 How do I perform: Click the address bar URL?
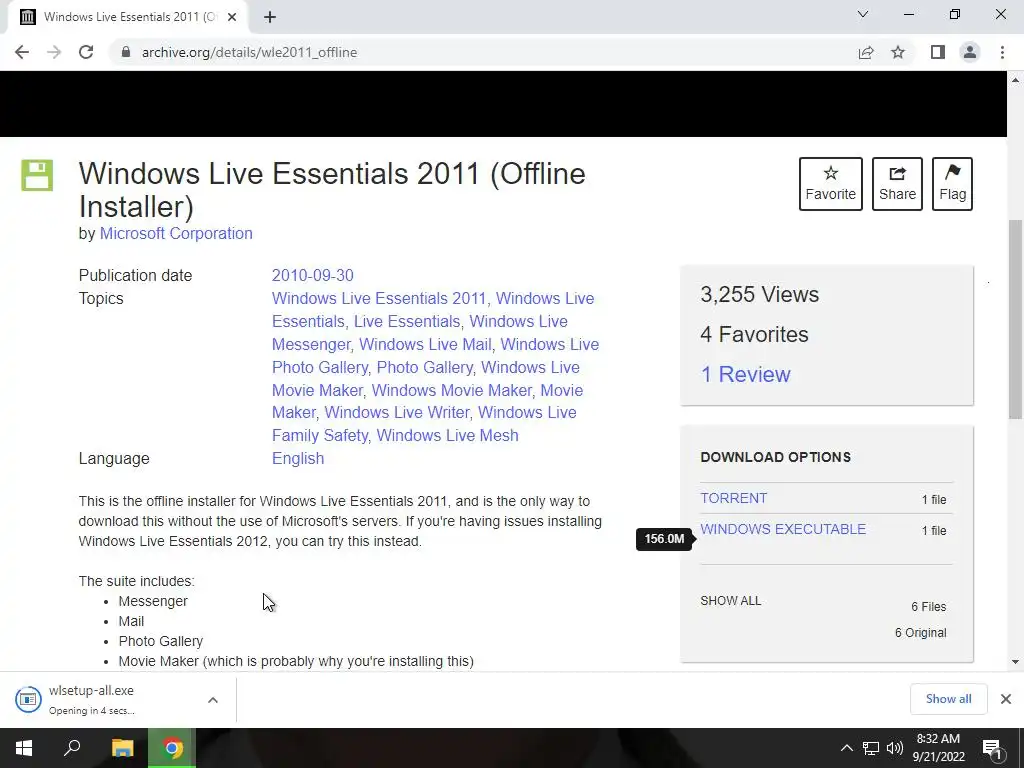(x=249, y=52)
